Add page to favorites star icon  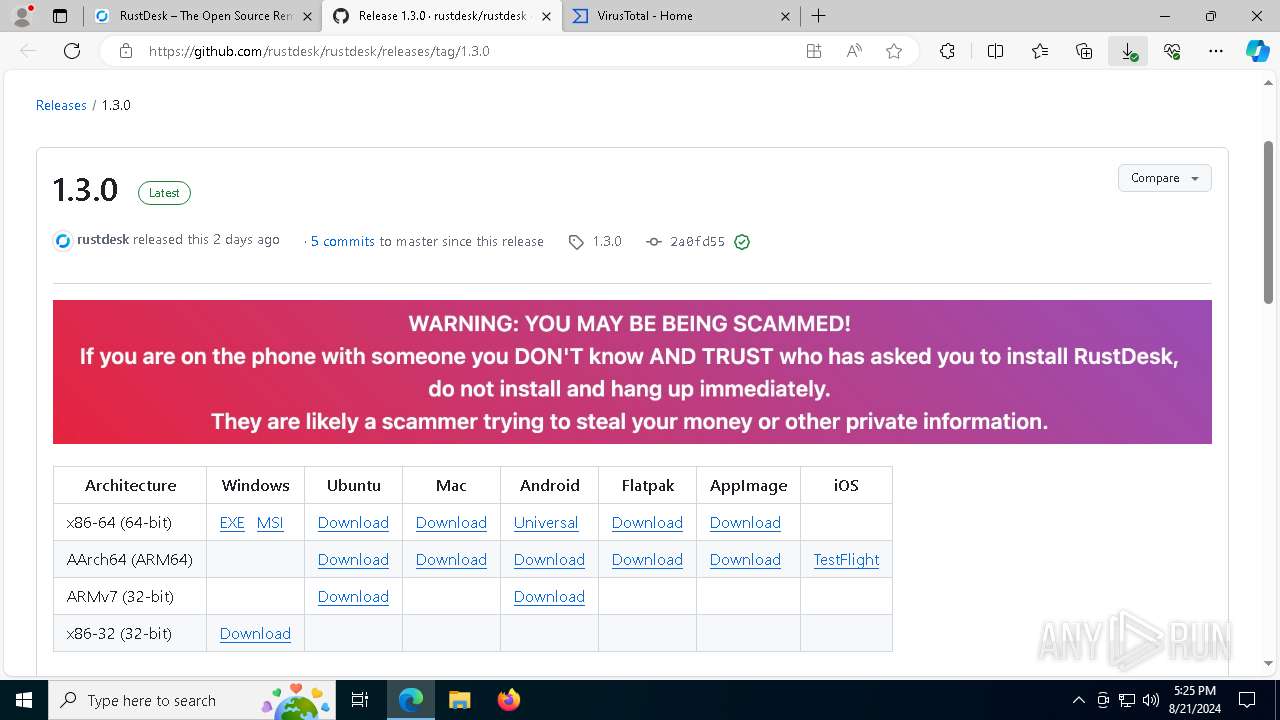click(x=894, y=51)
